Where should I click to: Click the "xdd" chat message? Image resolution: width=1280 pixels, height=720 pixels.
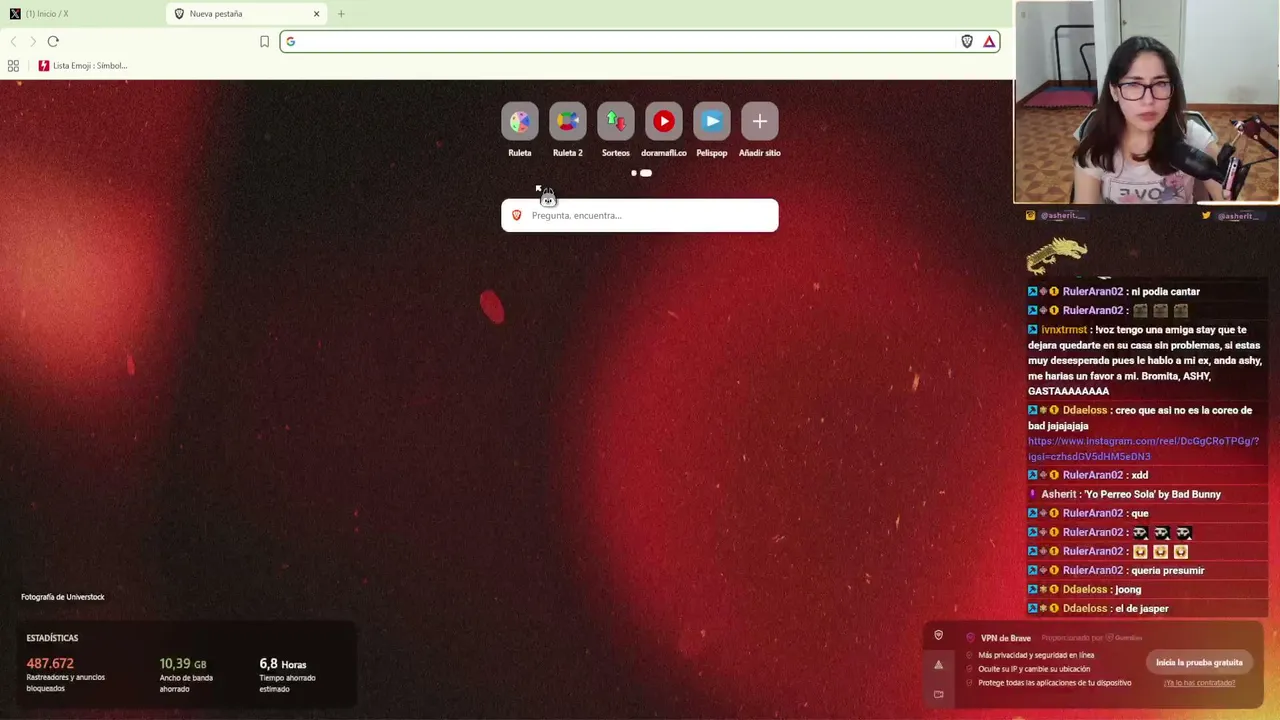tap(1139, 476)
